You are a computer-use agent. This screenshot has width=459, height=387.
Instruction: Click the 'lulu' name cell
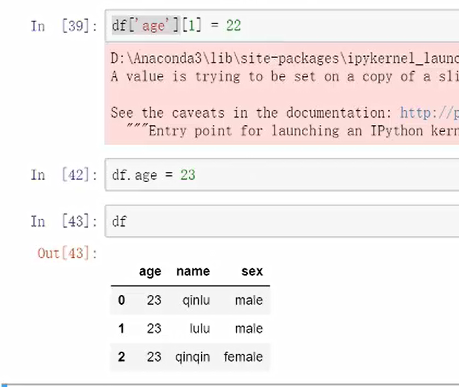pos(200,329)
